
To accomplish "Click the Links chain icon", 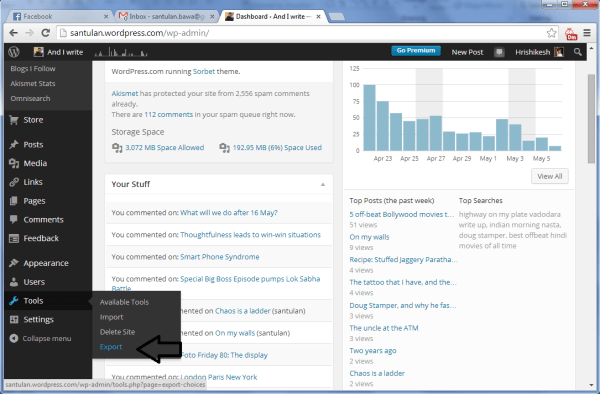I will pos(14,182).
